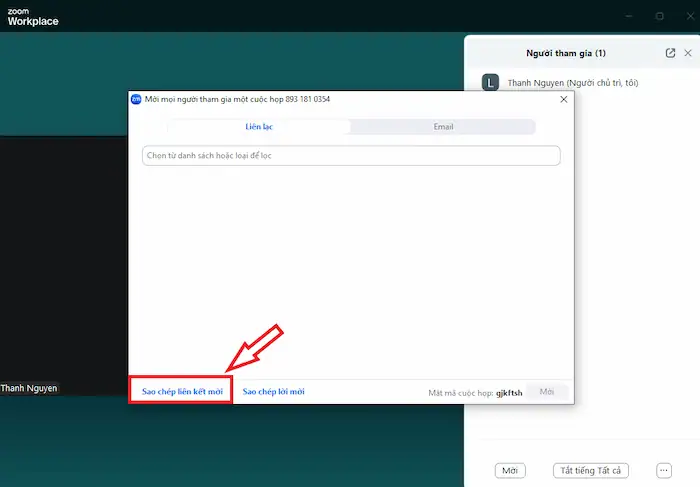Click the contact filter input field
700x487 pixels.
[x=351, y=156]
